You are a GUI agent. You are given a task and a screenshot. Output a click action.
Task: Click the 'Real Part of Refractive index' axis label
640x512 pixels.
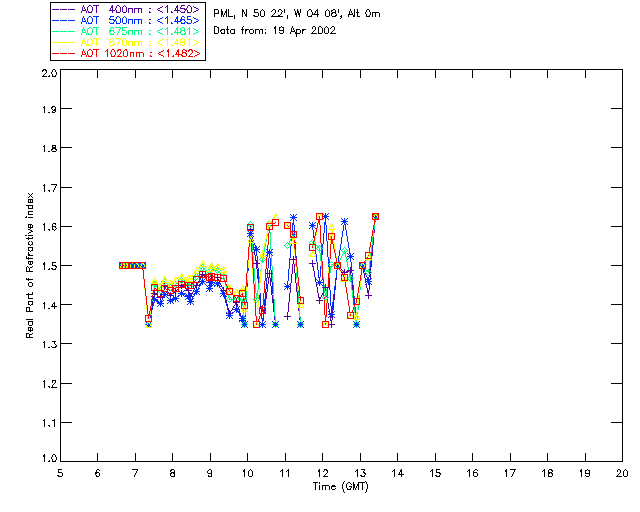tap(29, 266)
